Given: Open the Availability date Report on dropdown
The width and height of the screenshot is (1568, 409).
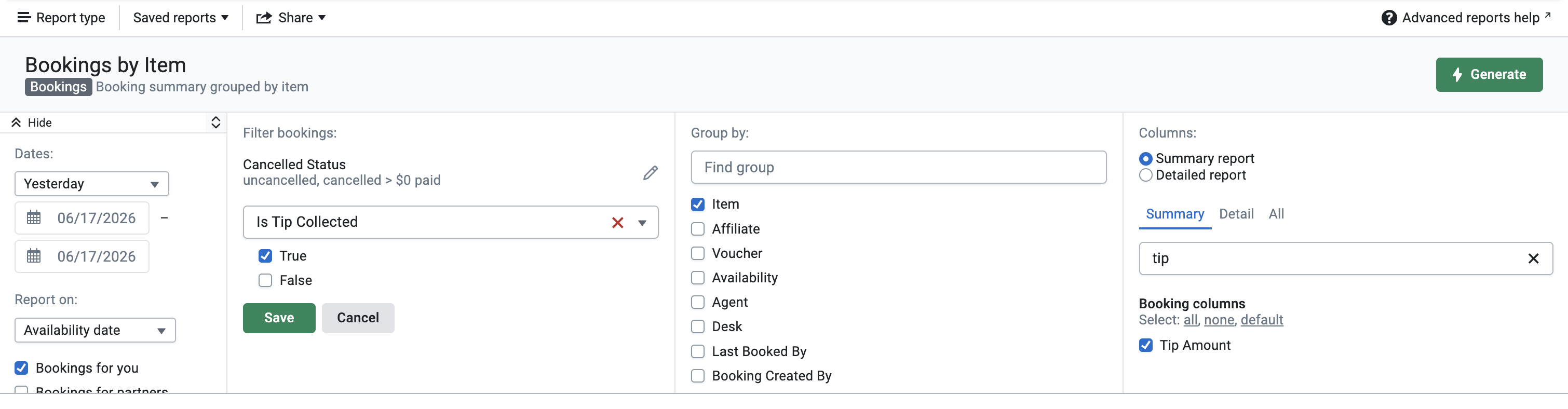Looking at the screenshot, I should click(x=95, y=330).
